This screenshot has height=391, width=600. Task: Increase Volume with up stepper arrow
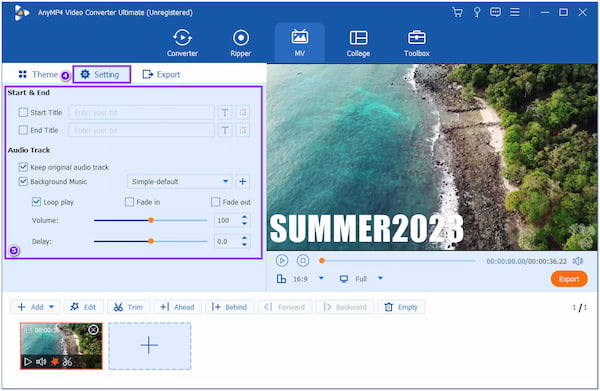tap(245, 217)
